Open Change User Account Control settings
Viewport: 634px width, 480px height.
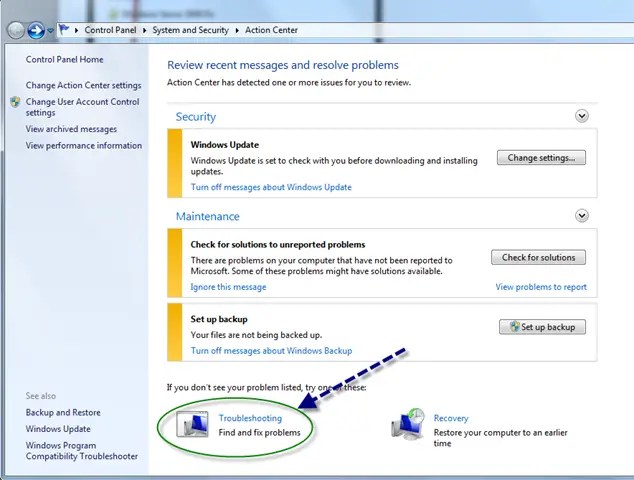coord(82,107)
